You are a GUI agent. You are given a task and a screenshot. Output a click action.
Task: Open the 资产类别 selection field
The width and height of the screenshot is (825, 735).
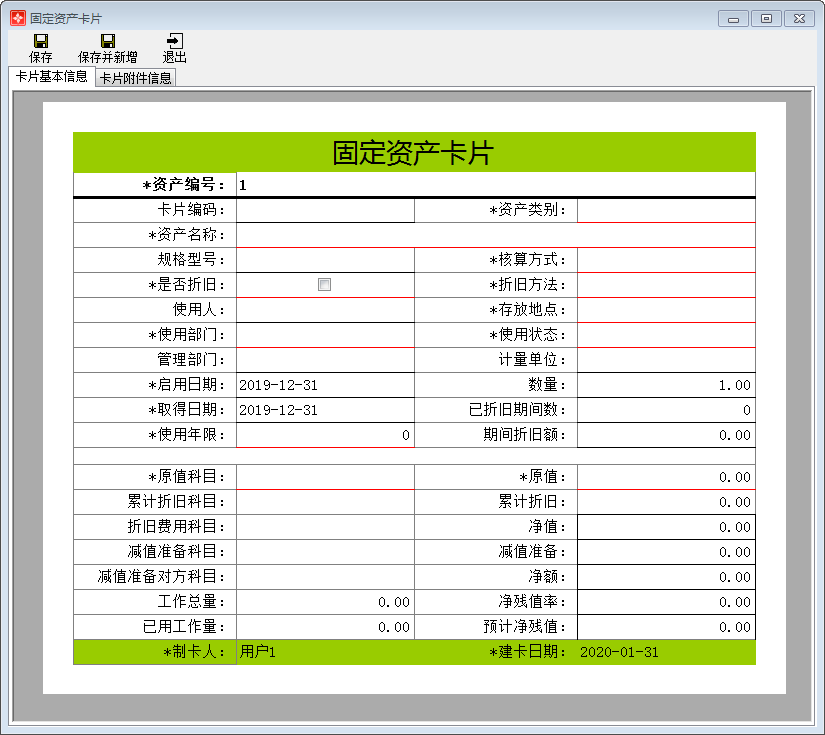pyautogui.click(x=665, y=209)
